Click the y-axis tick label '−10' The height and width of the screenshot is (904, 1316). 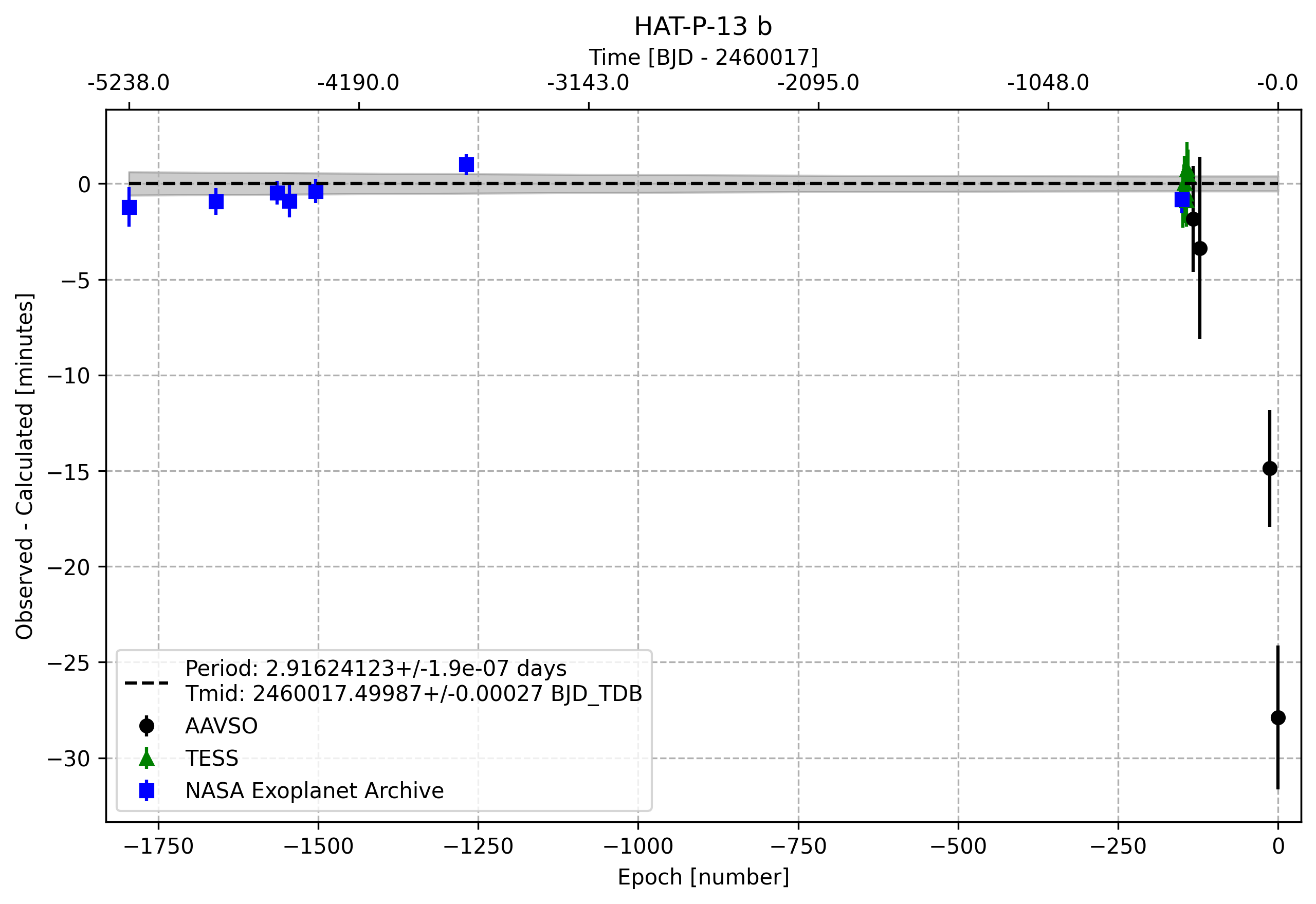click(69, 376)
